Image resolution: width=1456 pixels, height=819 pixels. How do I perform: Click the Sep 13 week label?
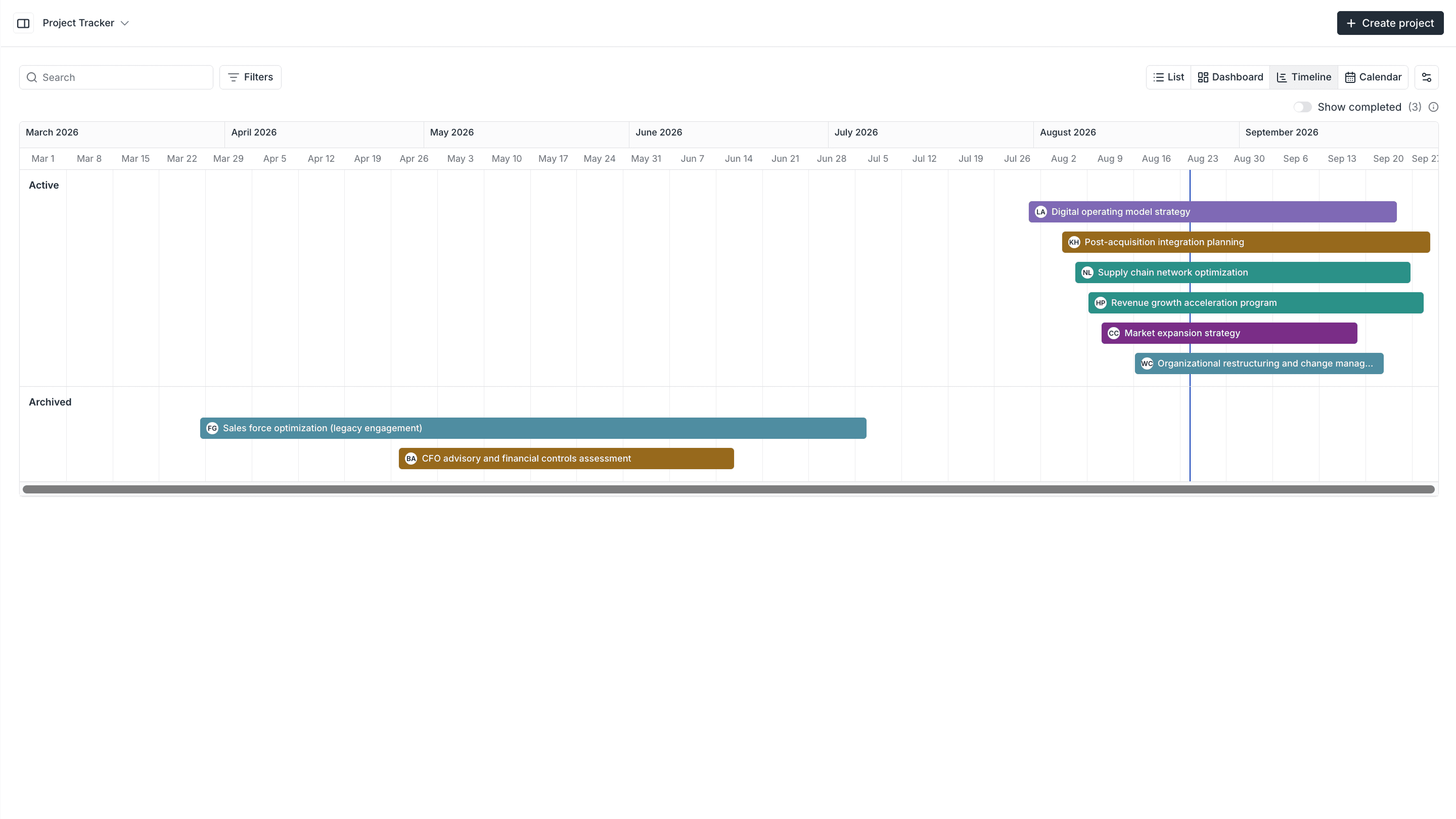(1342, 159)
